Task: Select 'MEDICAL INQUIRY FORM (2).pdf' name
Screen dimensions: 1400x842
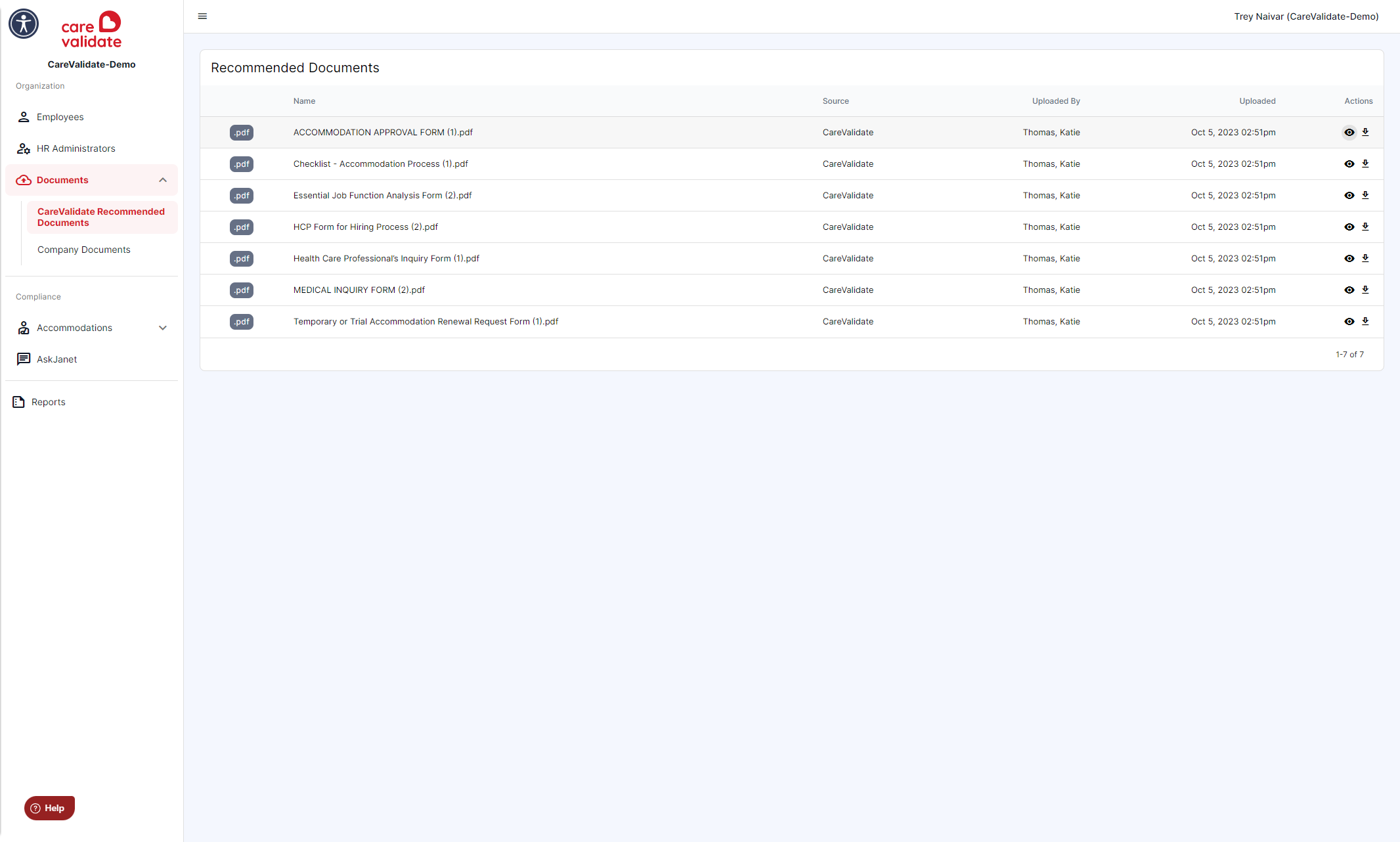Action: point(359,290)
